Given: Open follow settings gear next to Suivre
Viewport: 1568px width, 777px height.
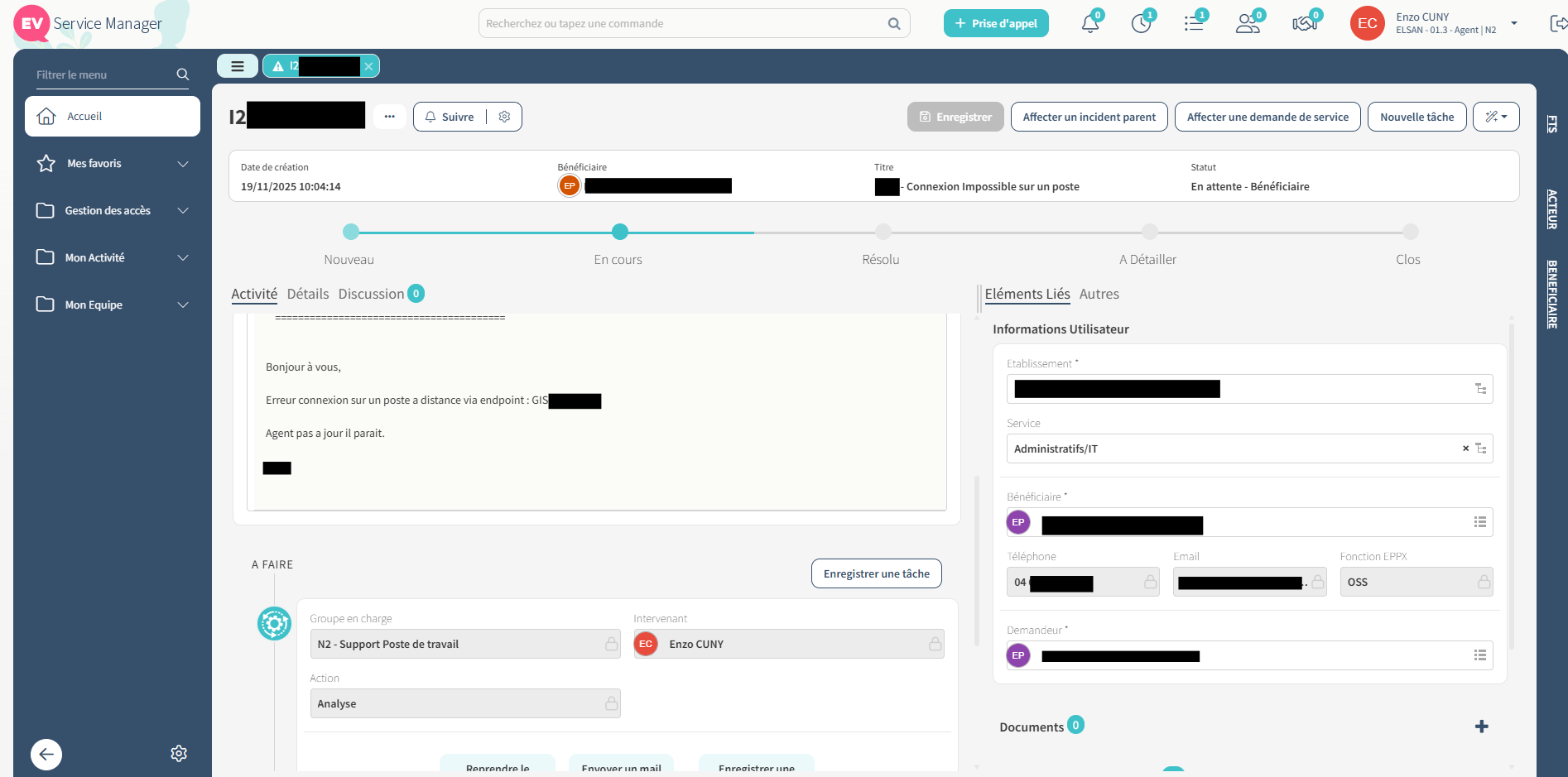Looking at the screenshot, I should click(x=504, y=117).
